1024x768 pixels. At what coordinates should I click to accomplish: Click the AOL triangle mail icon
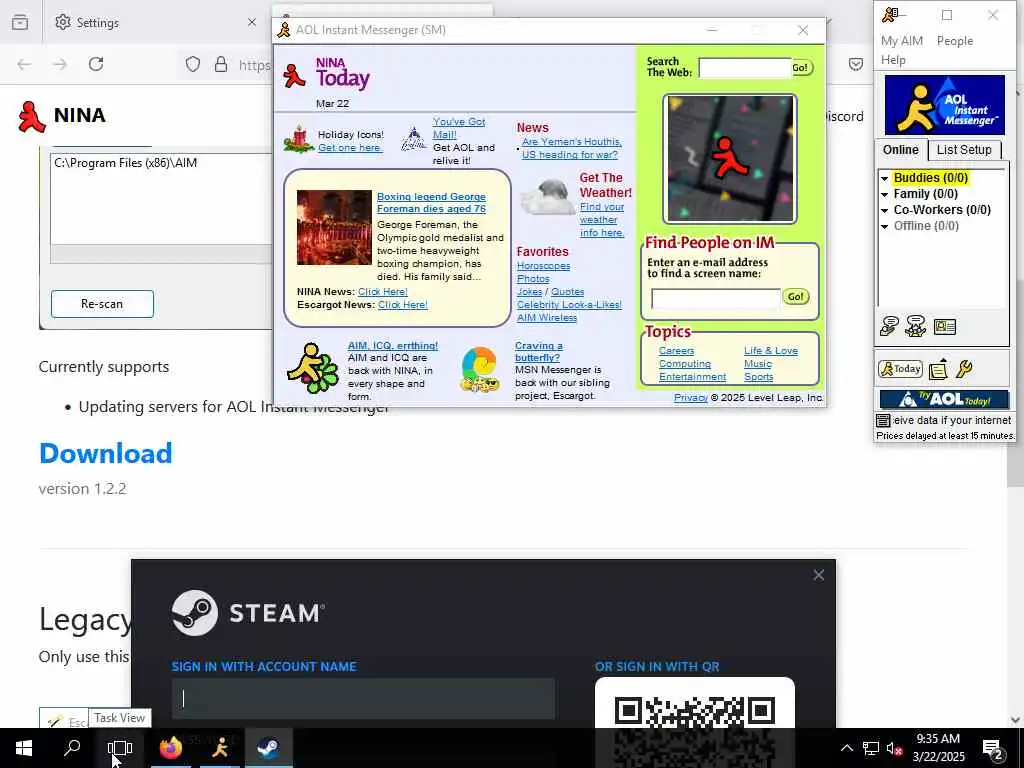tap(413, 139)
